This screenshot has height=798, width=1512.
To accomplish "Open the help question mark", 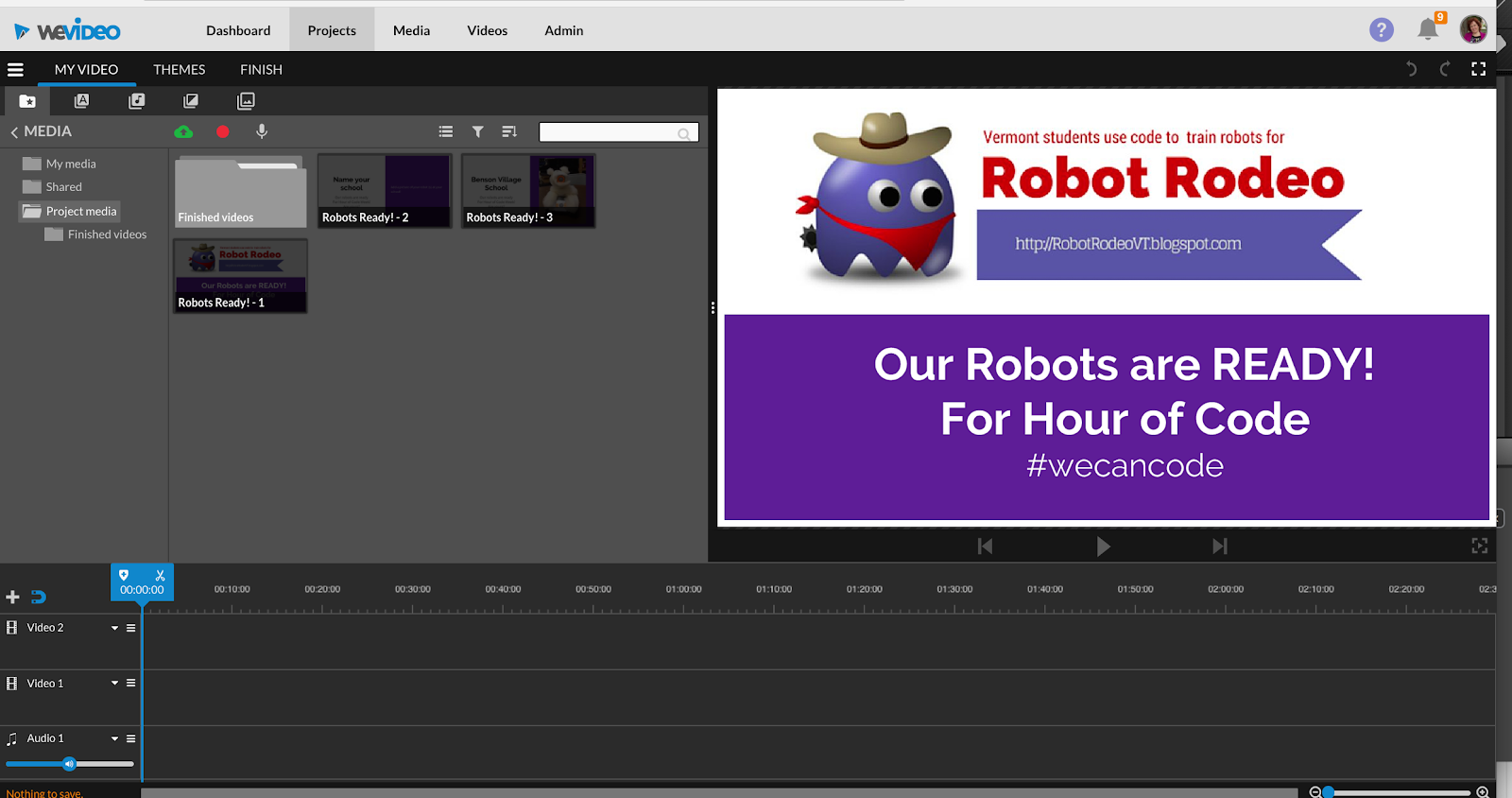I will click(x=1382, y=30).
